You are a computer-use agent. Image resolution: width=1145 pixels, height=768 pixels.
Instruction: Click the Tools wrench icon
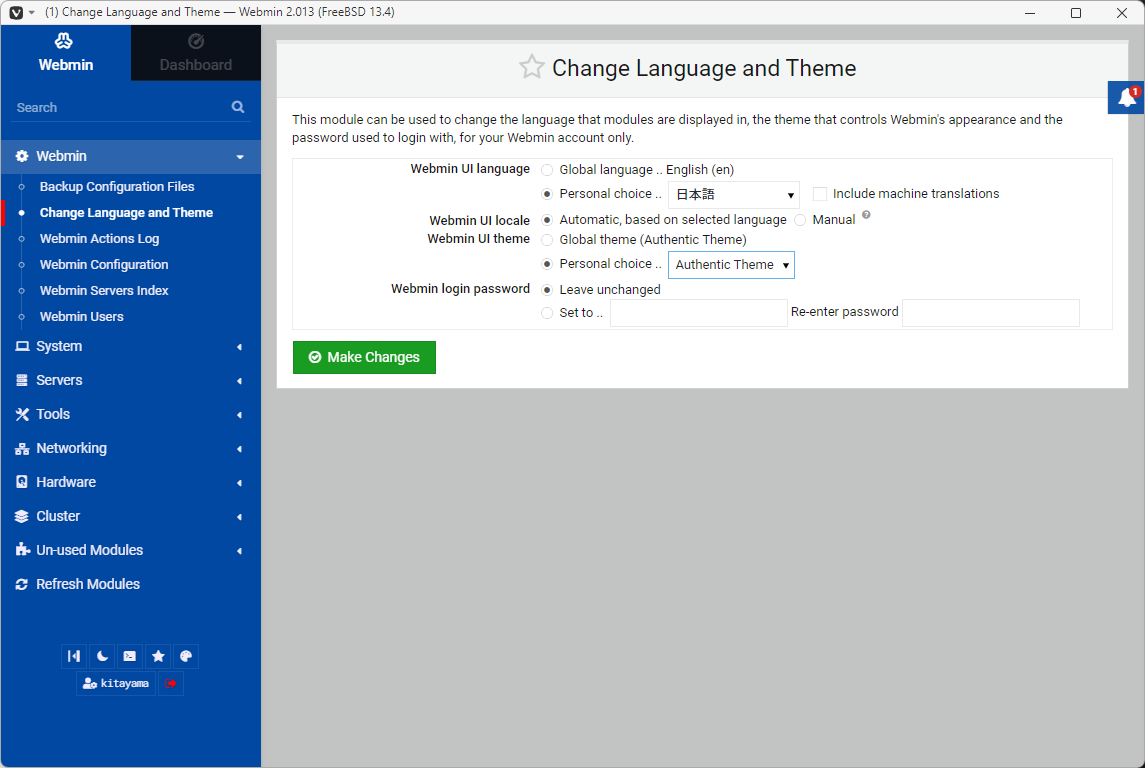click(x=22, y=414)
